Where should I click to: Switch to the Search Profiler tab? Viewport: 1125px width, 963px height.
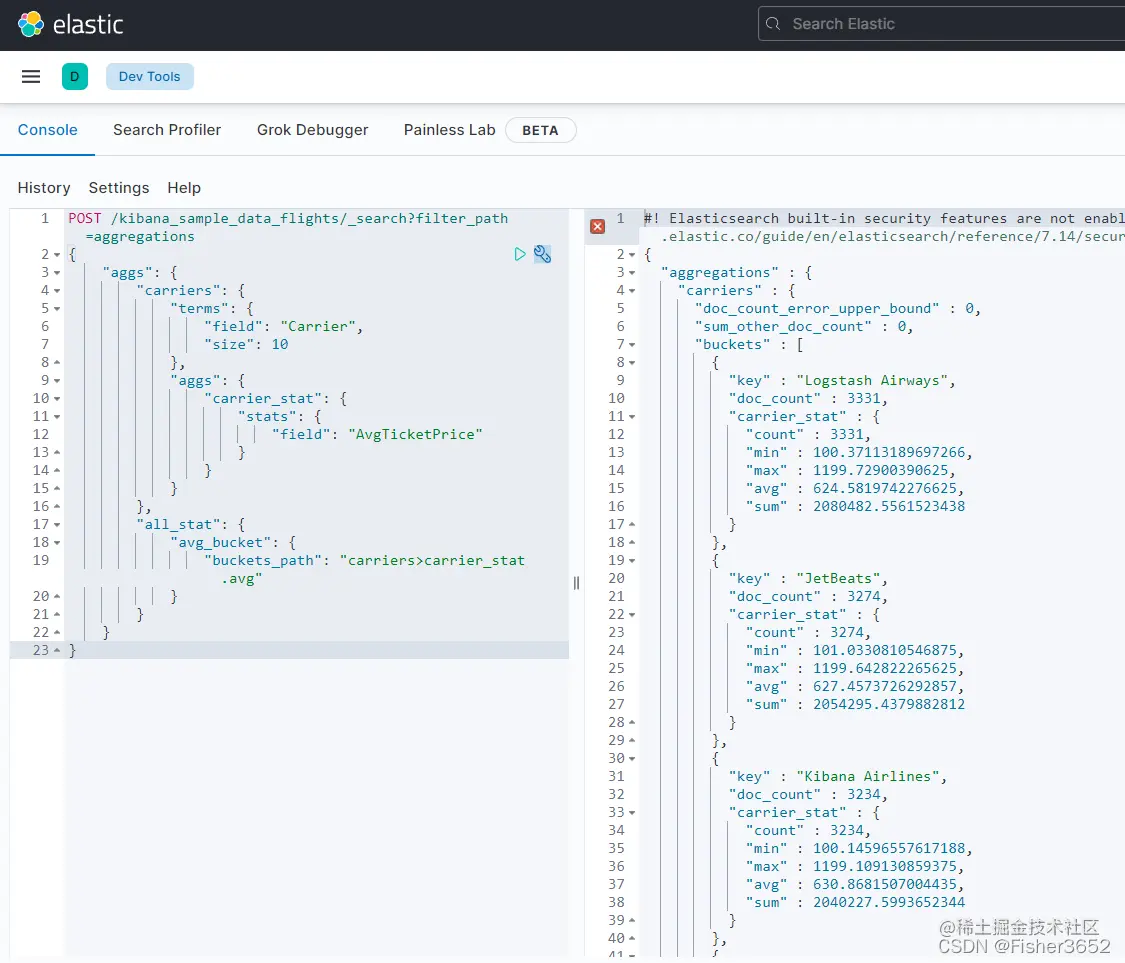167,130
